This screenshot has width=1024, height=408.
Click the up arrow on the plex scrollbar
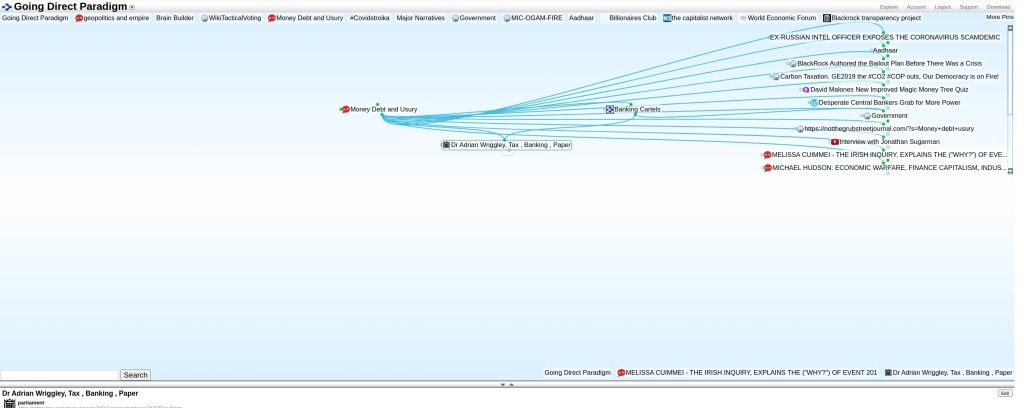pos(1010,29)
